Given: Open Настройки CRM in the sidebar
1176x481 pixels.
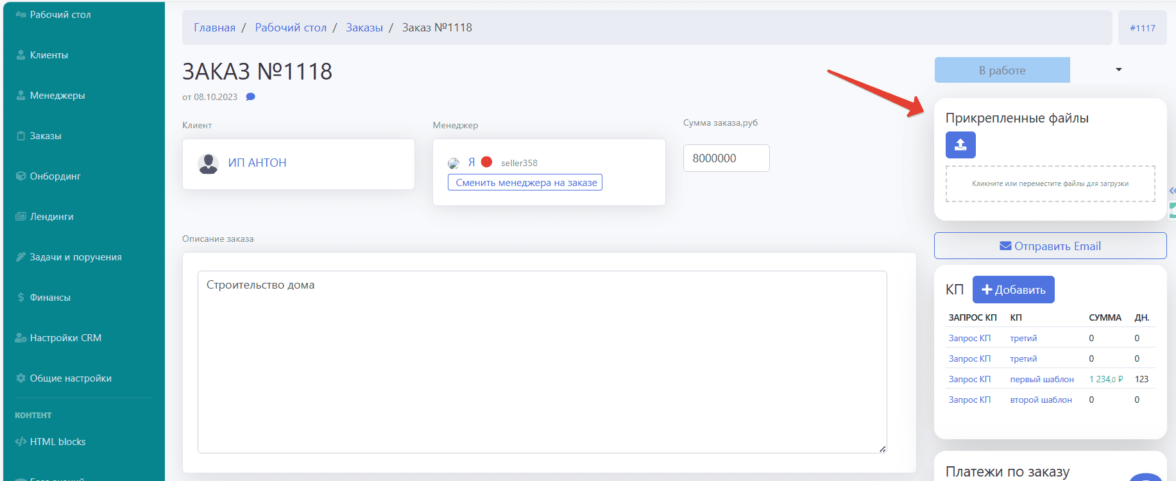Looking at the screenshot, I should click(x=65, y=338).
